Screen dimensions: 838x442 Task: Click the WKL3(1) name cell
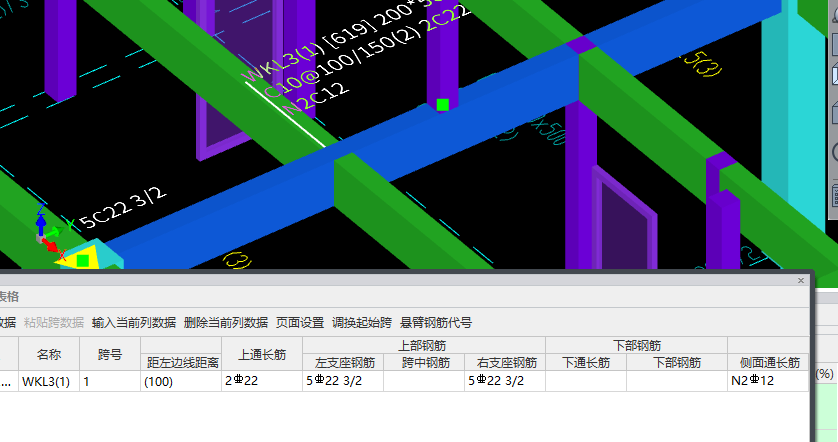(49, 381)
